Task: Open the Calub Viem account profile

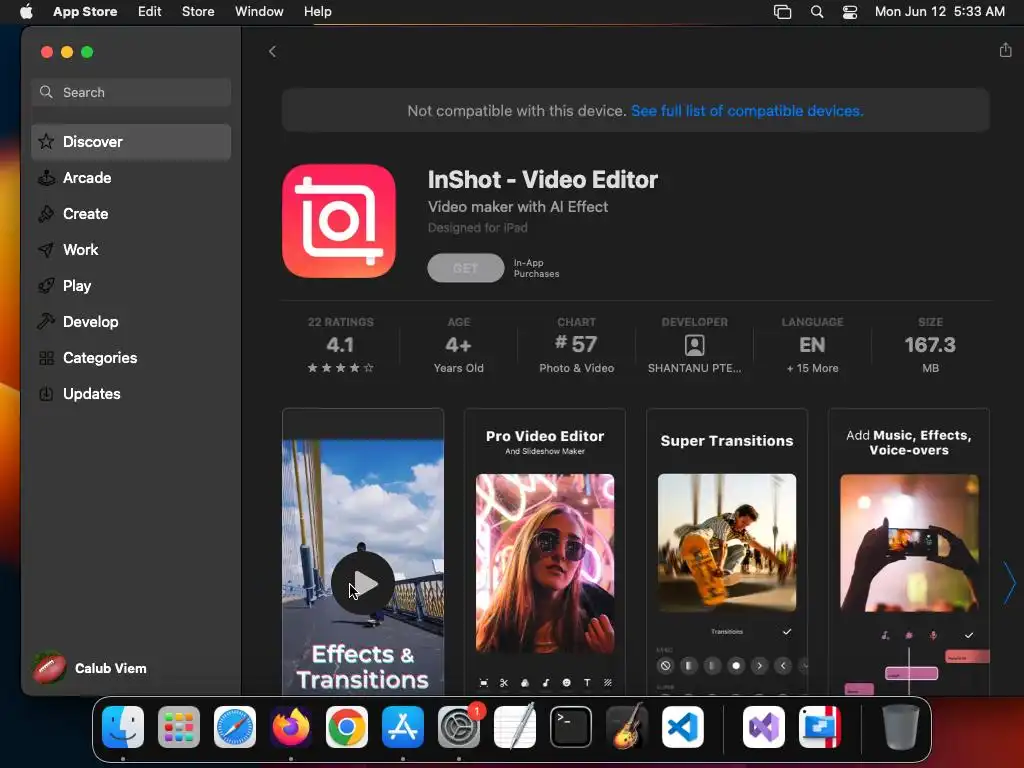Action: pos(91,668)
